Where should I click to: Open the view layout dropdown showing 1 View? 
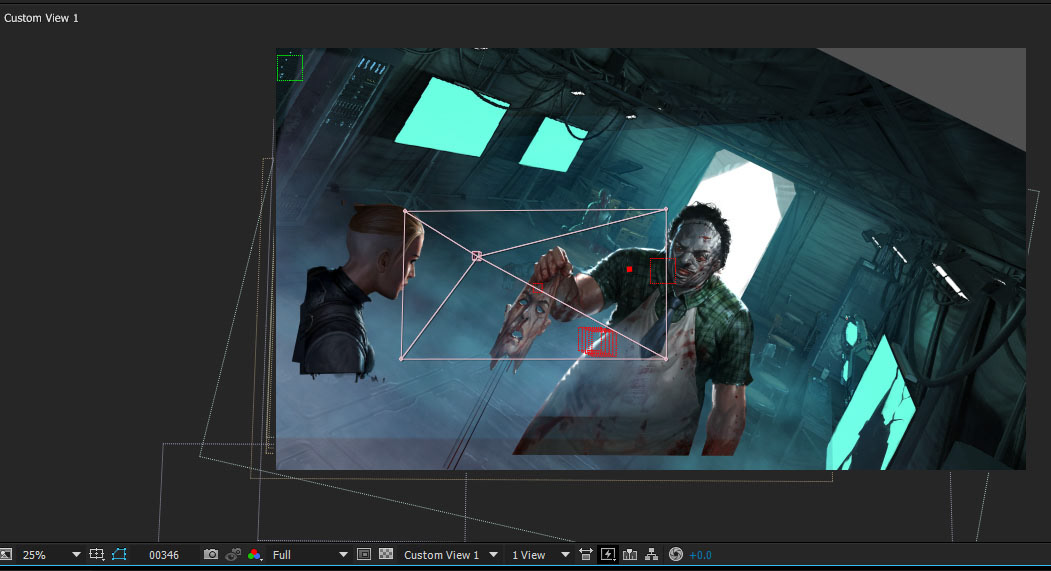(x=540, y=555)
